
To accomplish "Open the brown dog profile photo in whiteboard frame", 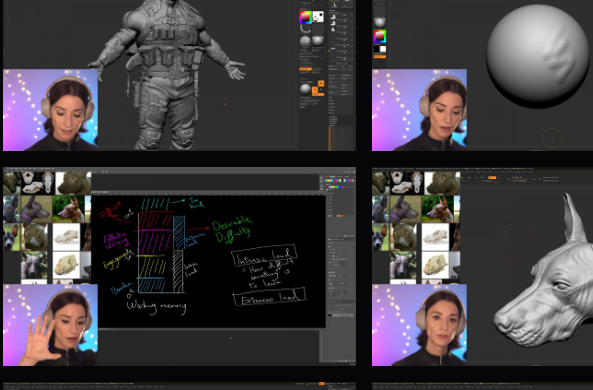I will pos(69,209).
